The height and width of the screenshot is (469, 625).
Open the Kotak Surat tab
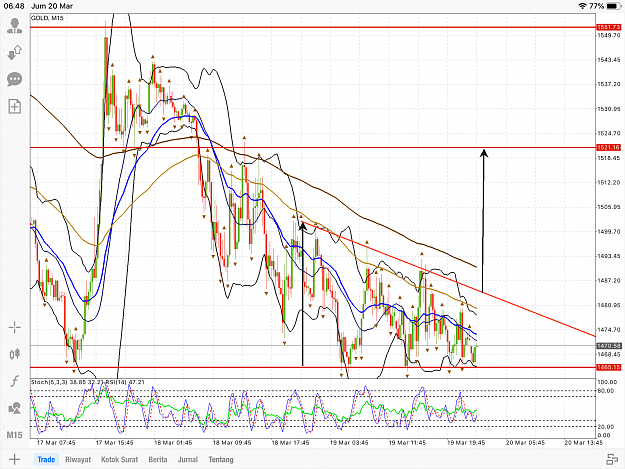[x=120, y=459]
